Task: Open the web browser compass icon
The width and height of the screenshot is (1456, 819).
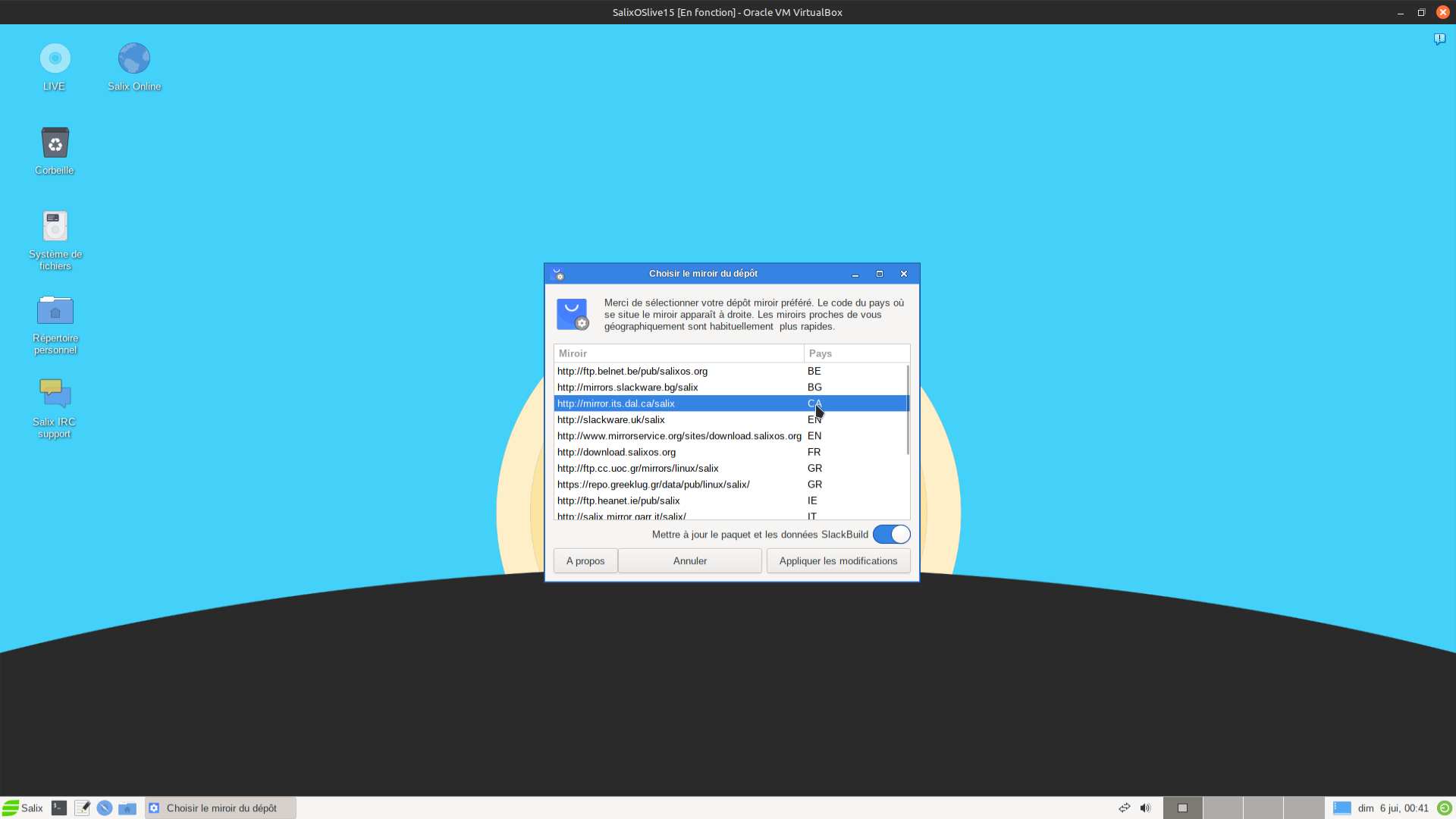Action: click(x=105, y=808)
